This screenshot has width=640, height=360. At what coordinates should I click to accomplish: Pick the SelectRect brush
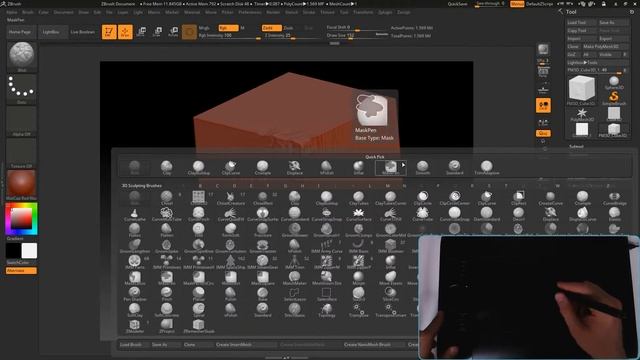[x=327, y=294]
